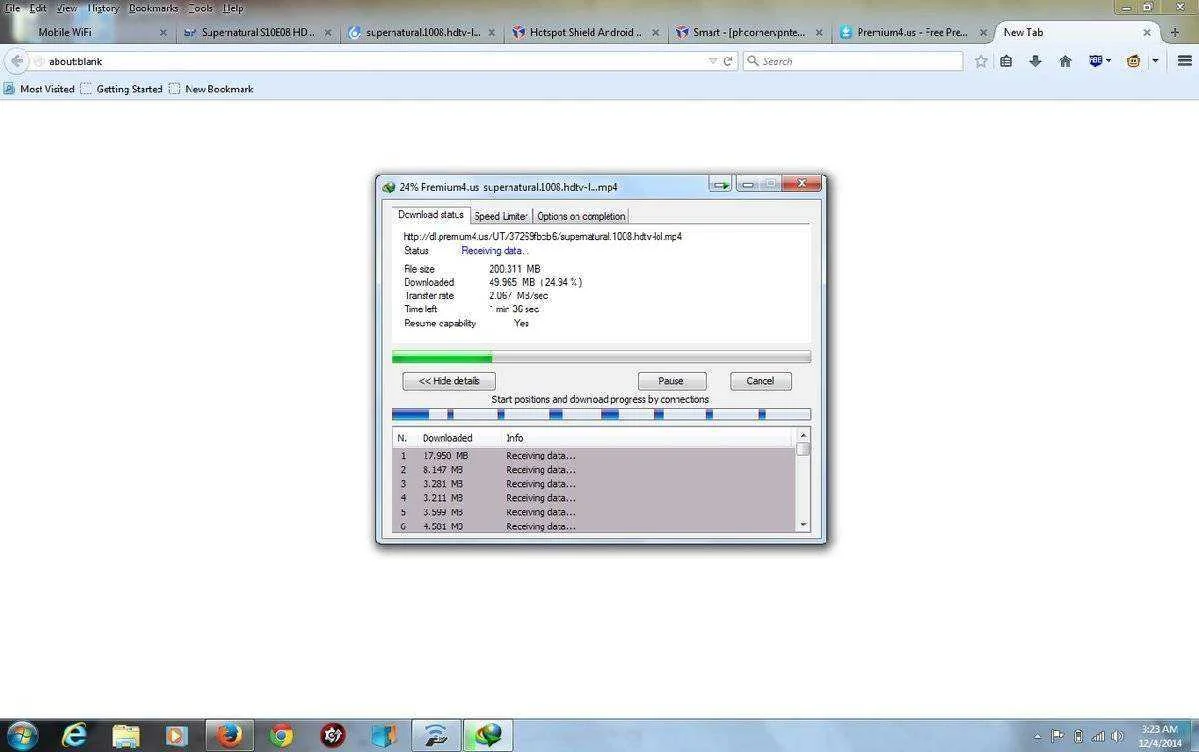This screenshot has height=752, width=1199.
Task: Click the browser back arrow button
Action: (x=17, y=61)
